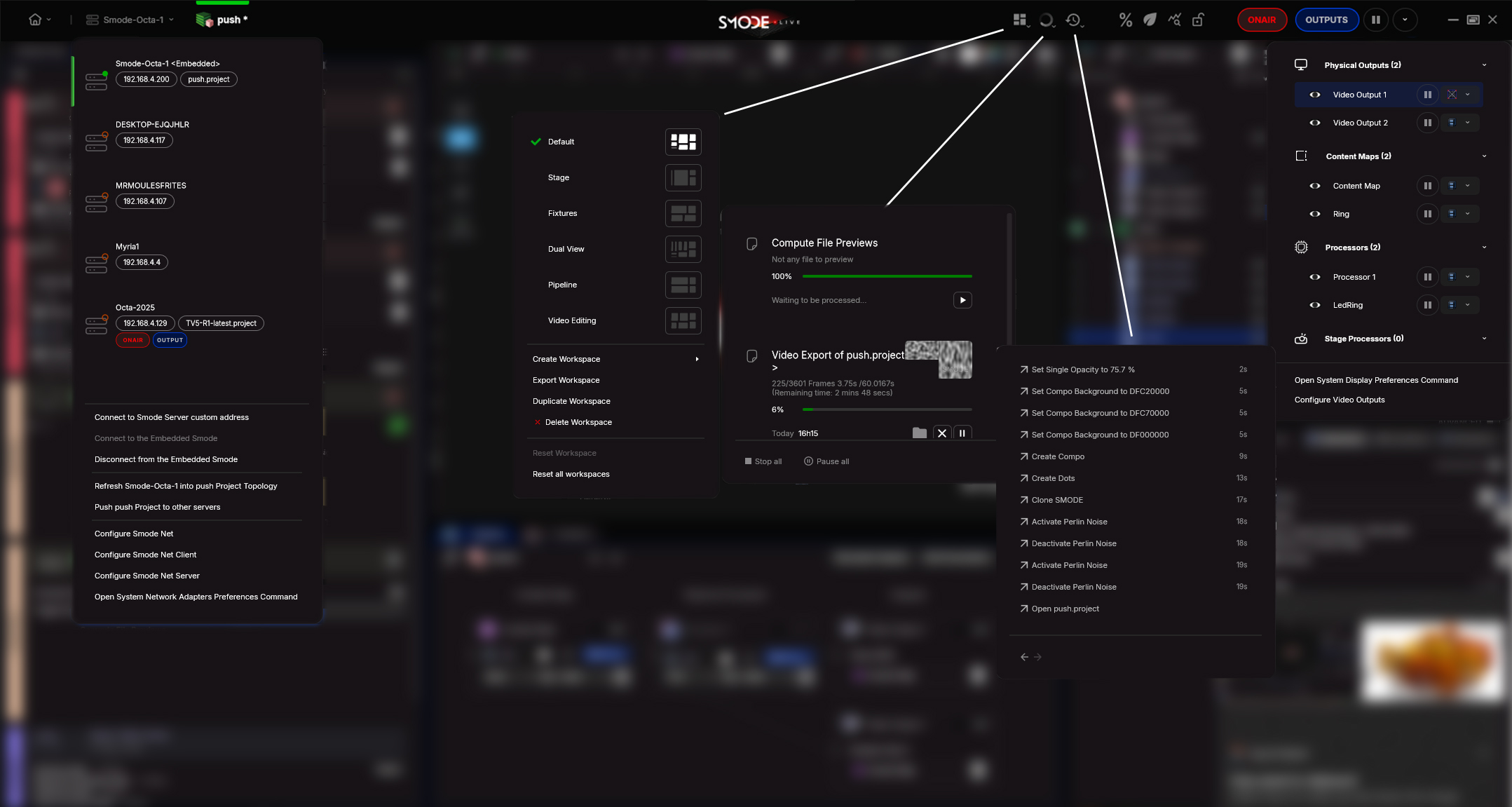Screen dimensions: 1512x807
Task: Open the history clock icon in toolbar
Action: coord(1073,20)
